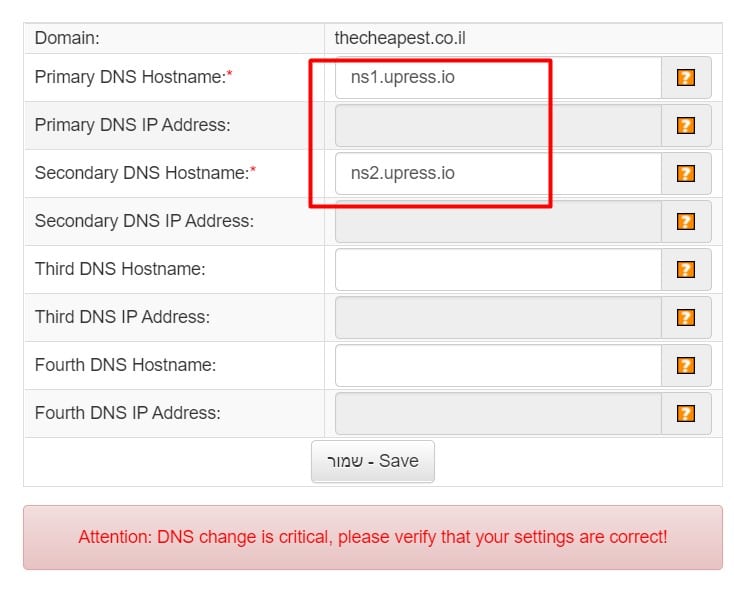Focus the Fourth DNS Hostname input
Screen dimensions: 734x591
(498, 365)
